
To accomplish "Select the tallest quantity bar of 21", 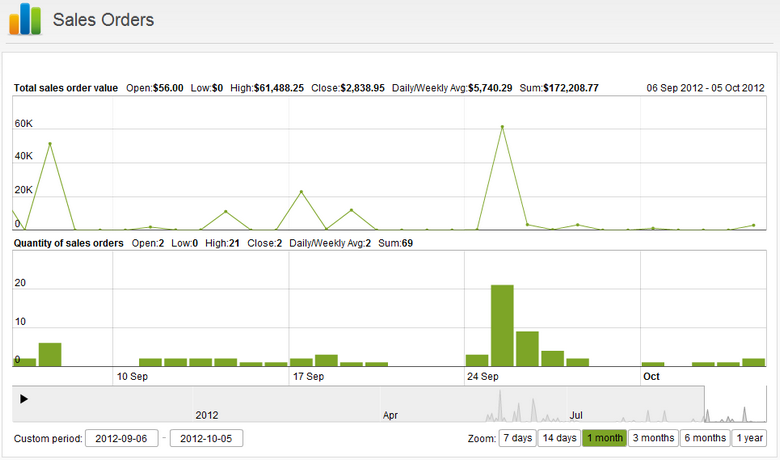I will pos(502,325).
